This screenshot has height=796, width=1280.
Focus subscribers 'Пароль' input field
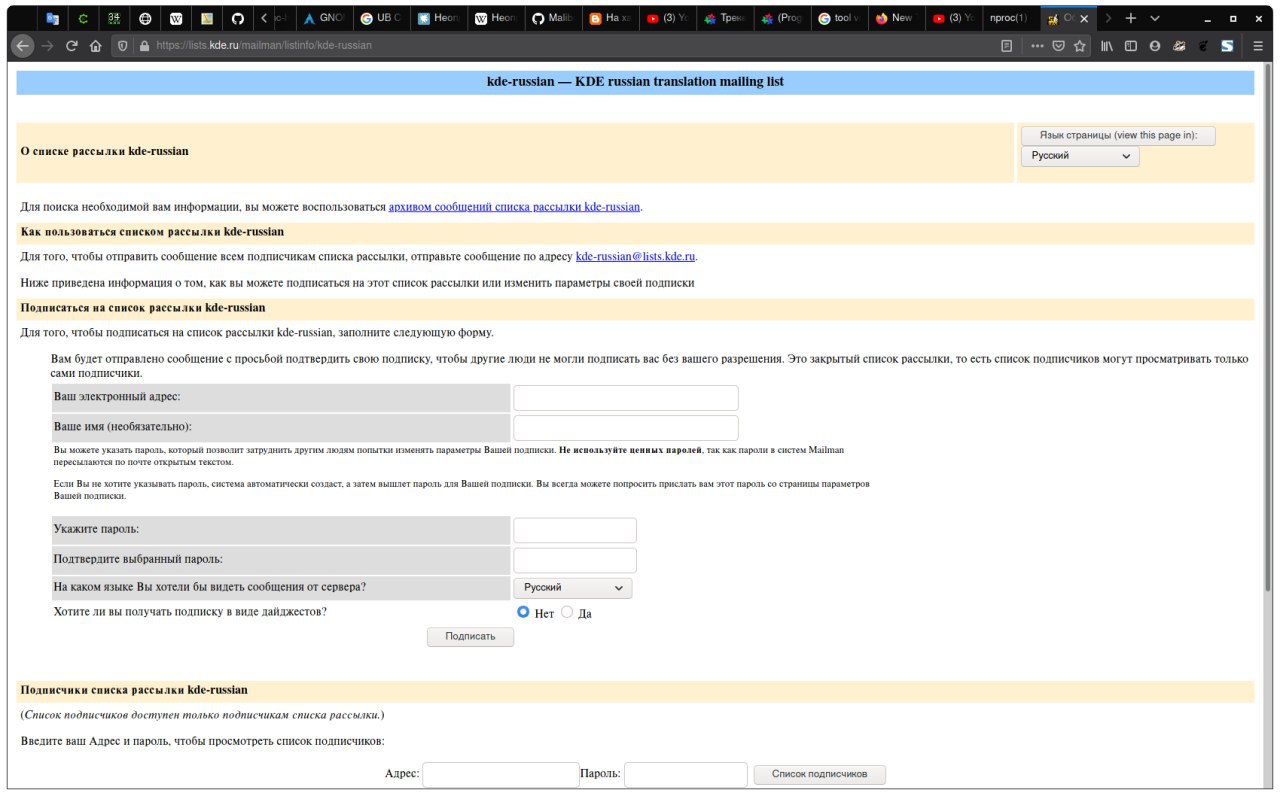(686, 774)
